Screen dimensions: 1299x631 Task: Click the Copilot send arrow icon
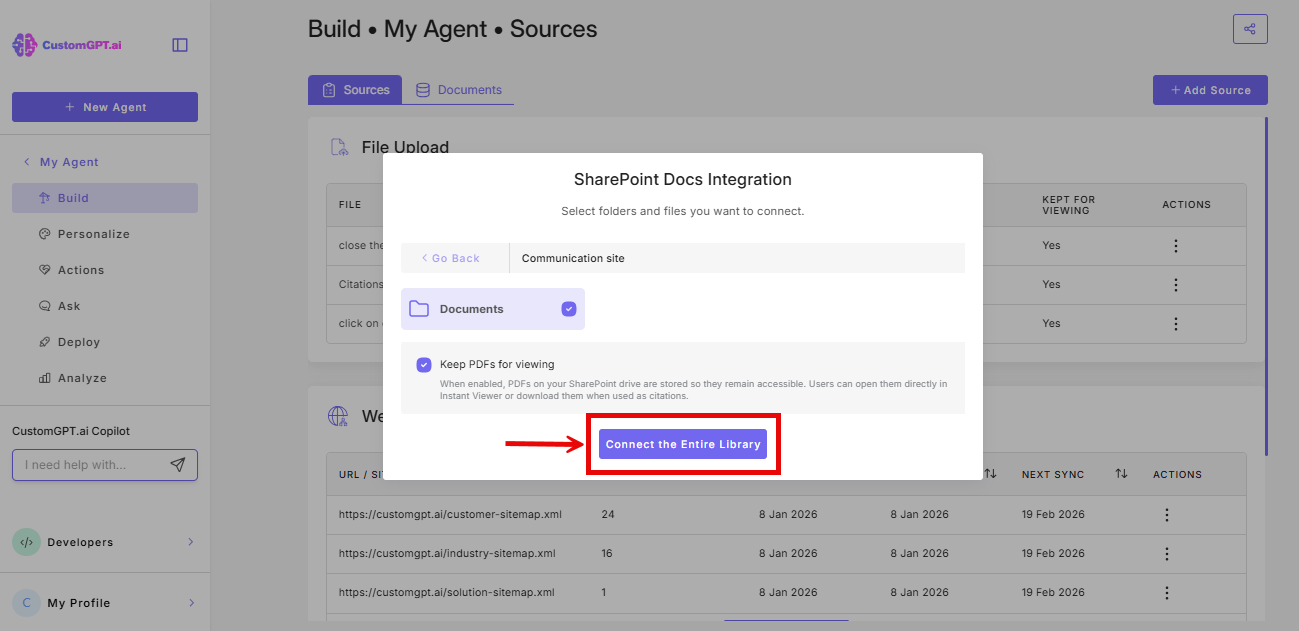178,465
